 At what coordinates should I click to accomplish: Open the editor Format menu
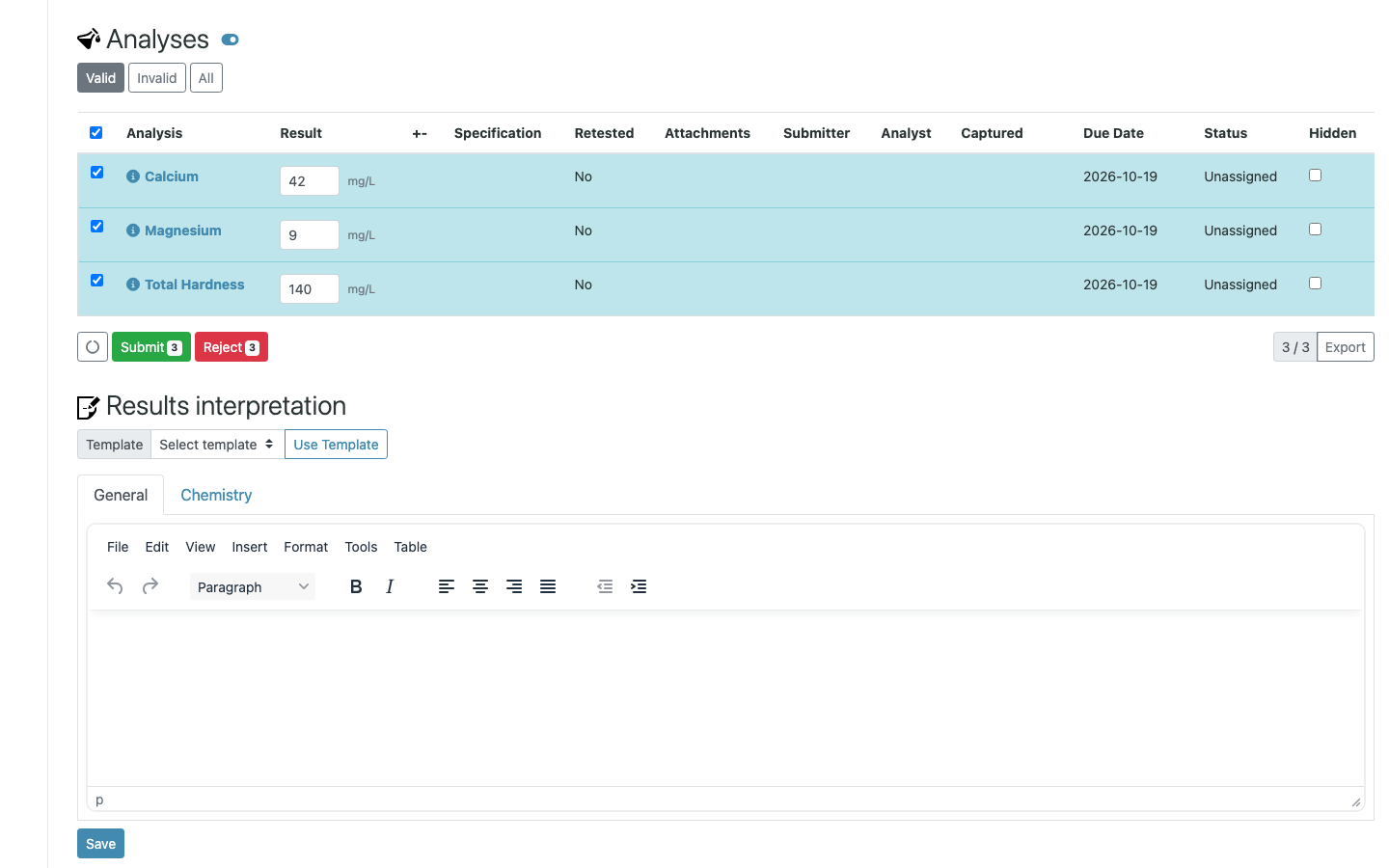click(x=306, y=547)
